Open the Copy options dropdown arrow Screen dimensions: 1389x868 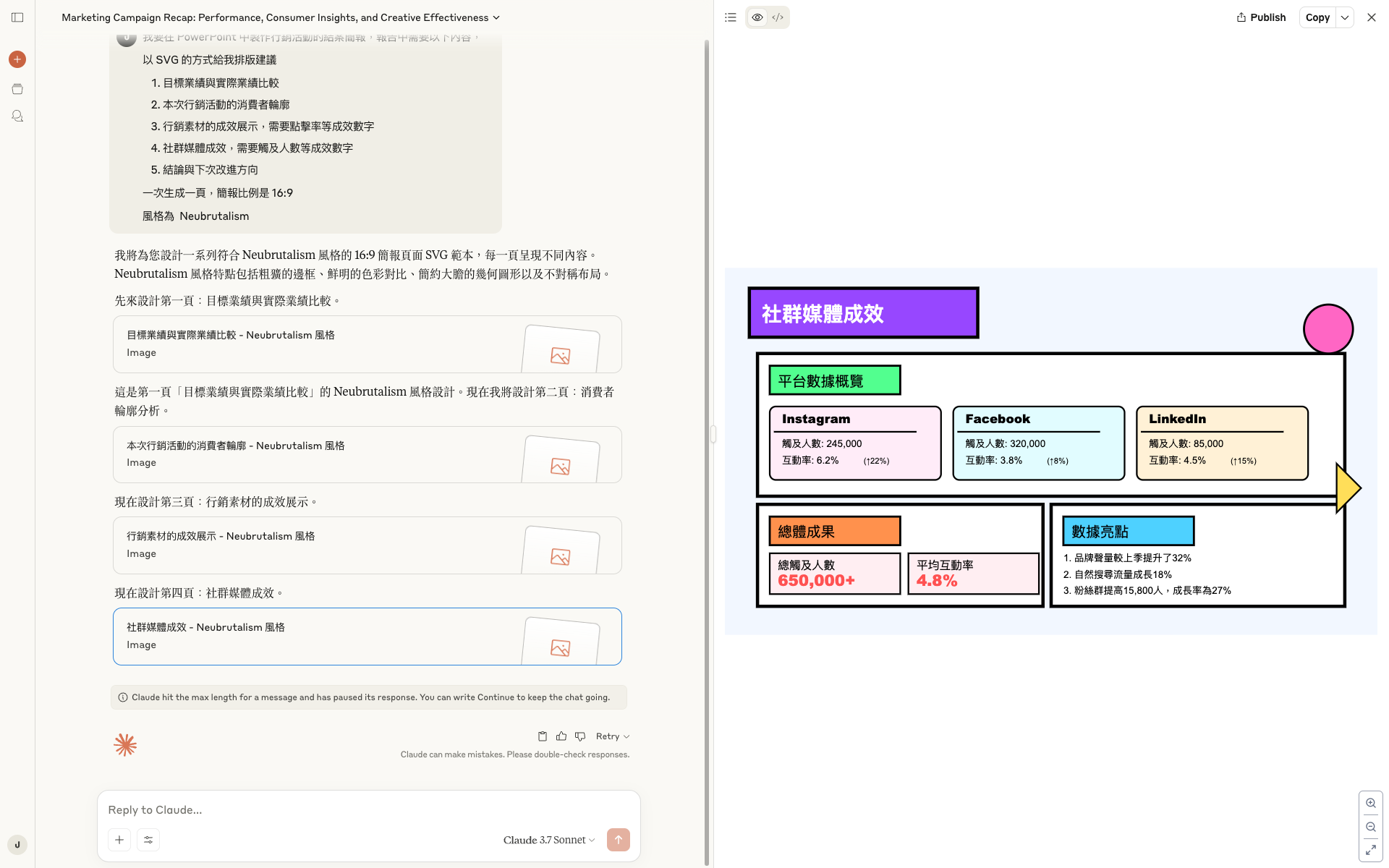click(1345, 17)
